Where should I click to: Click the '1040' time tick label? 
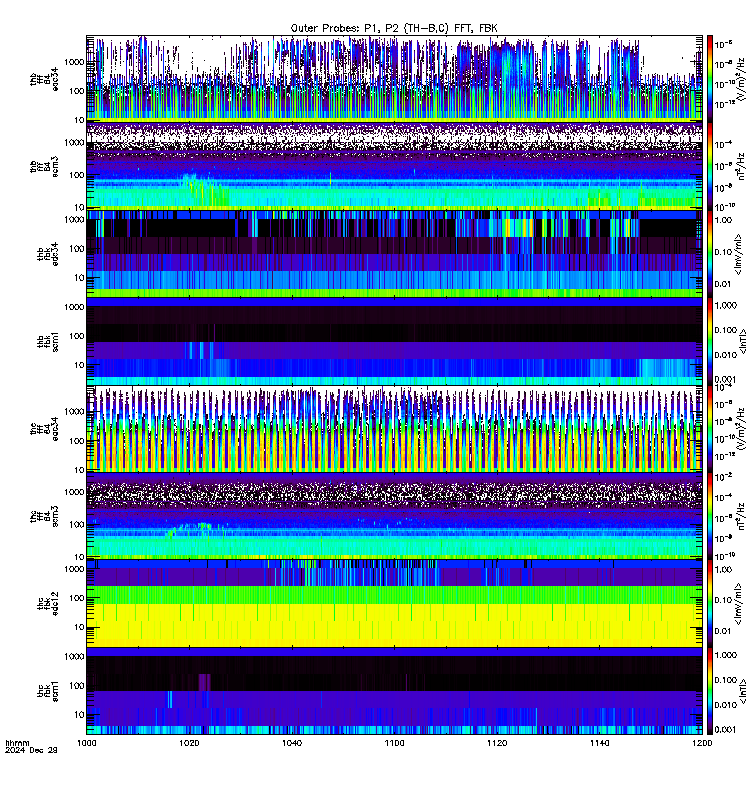292,743
